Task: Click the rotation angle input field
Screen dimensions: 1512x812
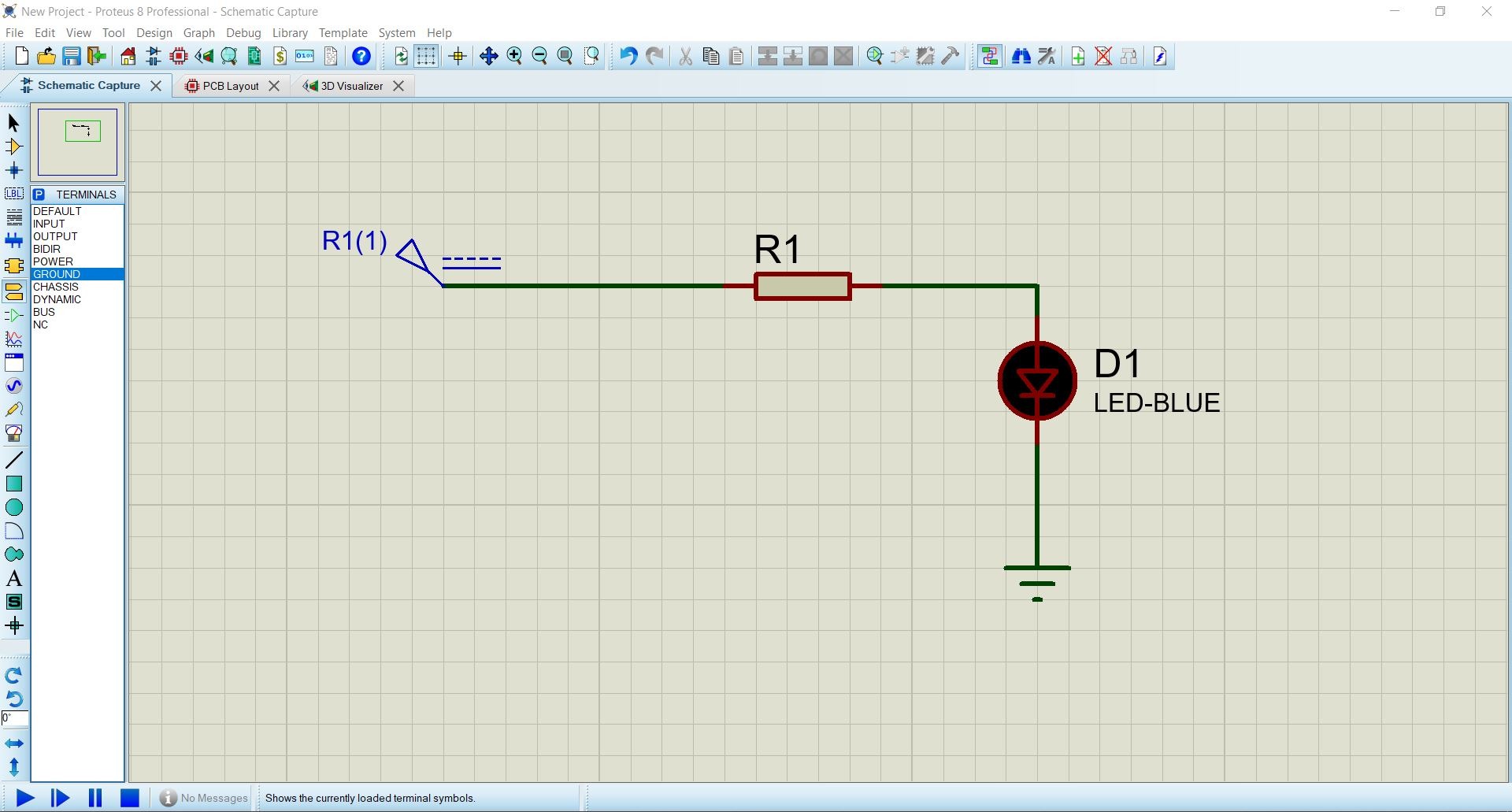Action: click(14, 718)
